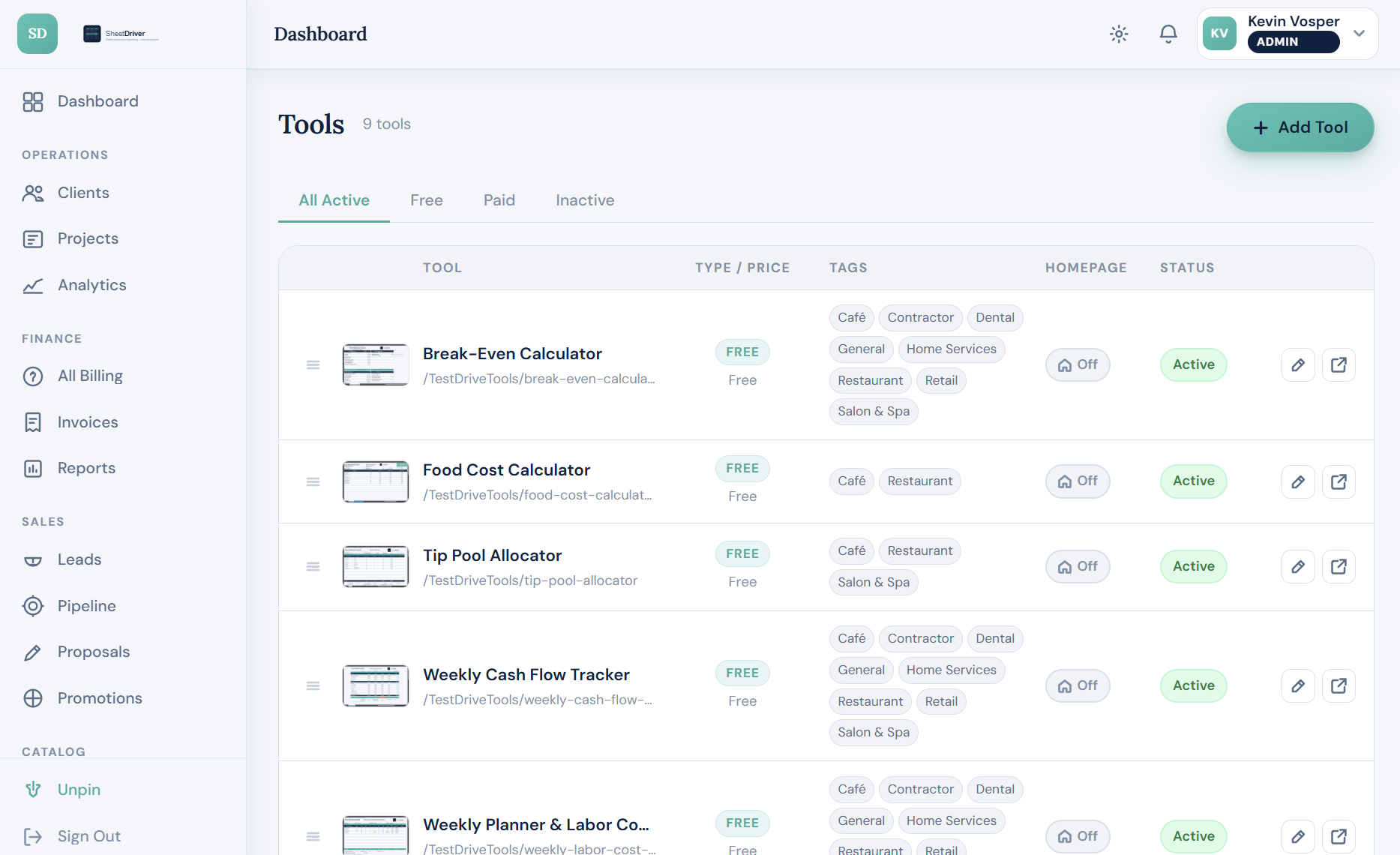Switch to the Inactive tab
The height and width of the screenshot is (855, 1400).
[585, 200]
